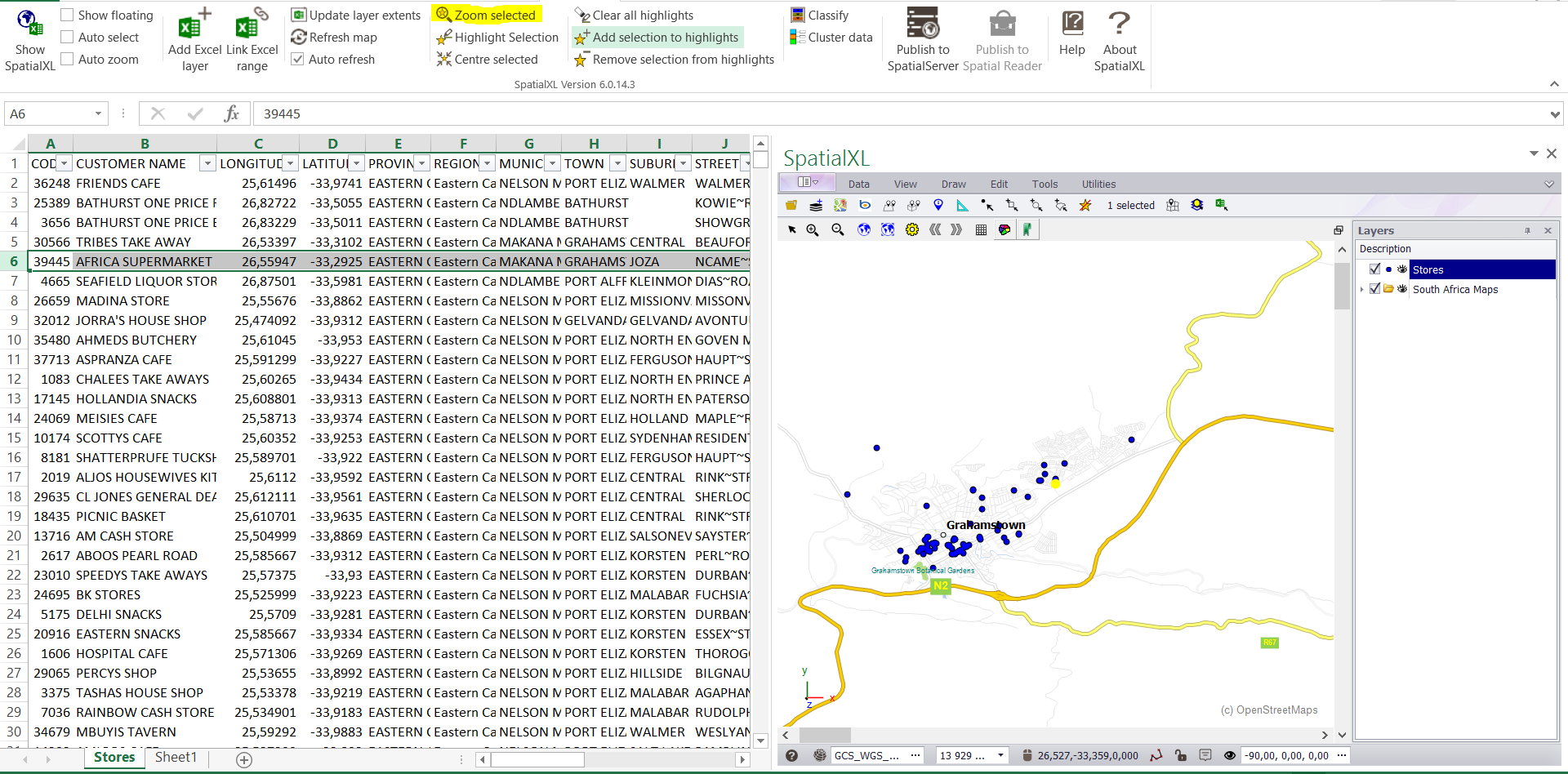
Task: Click the map's horizontal scrollbar
Action: (x=825, y=735)
